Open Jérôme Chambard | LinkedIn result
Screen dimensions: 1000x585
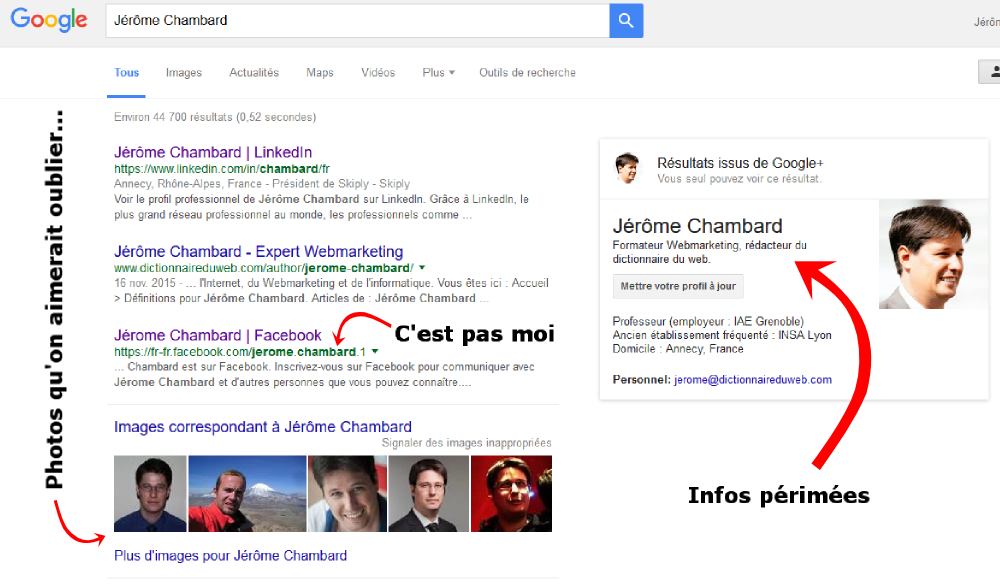coord(213,152)
